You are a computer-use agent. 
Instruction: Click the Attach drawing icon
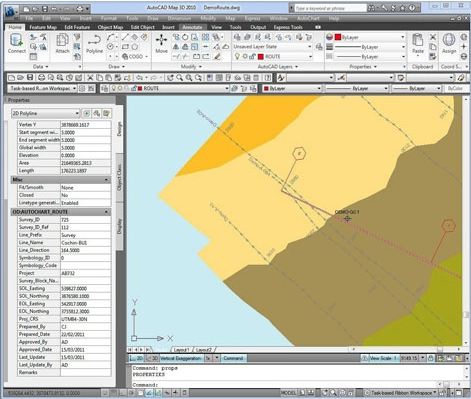62,44
